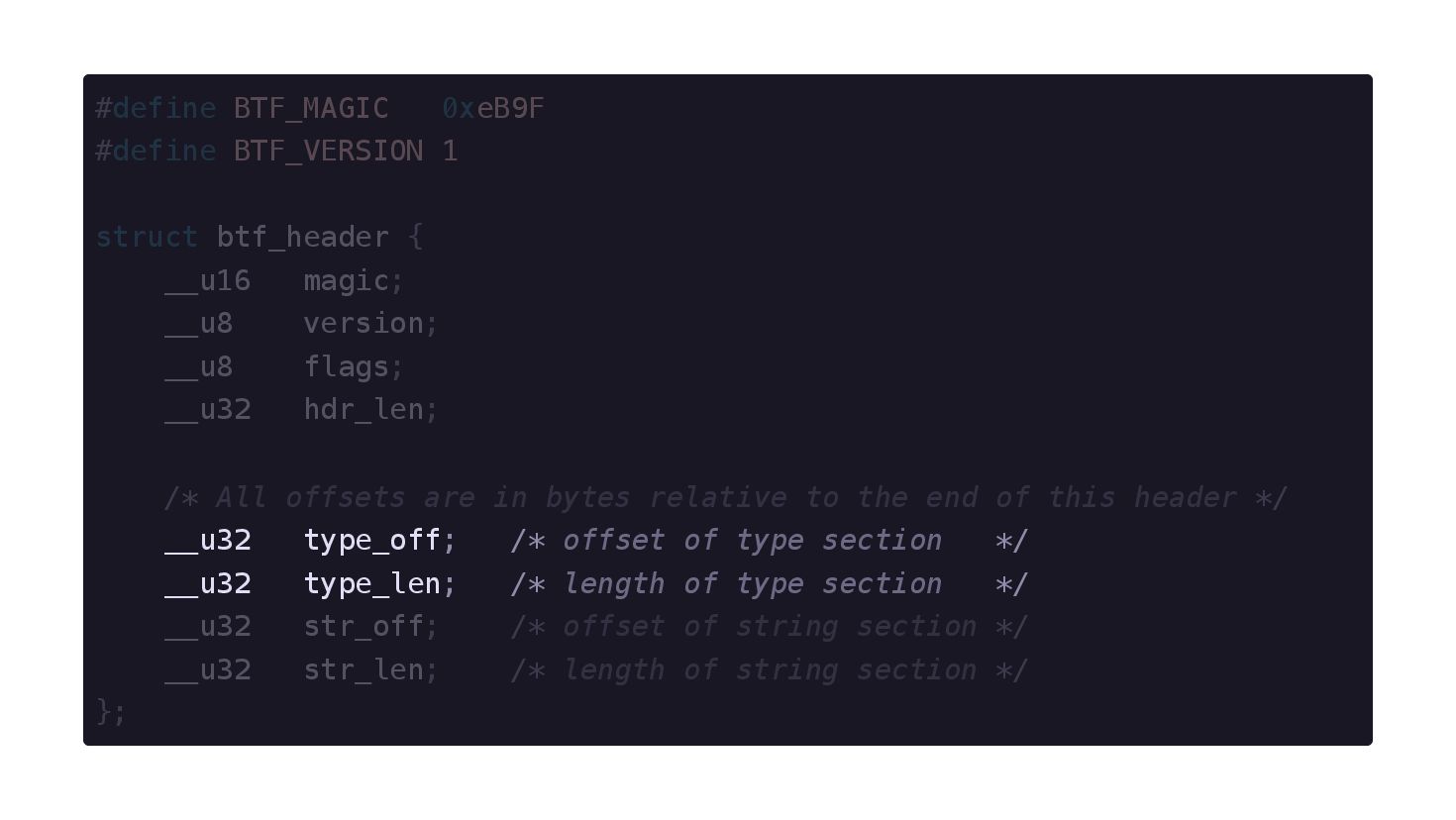The height and width of the screenshot is (820, 1456).
Task: Click the highlighted type_len field
Action: [x=371, y=584]
